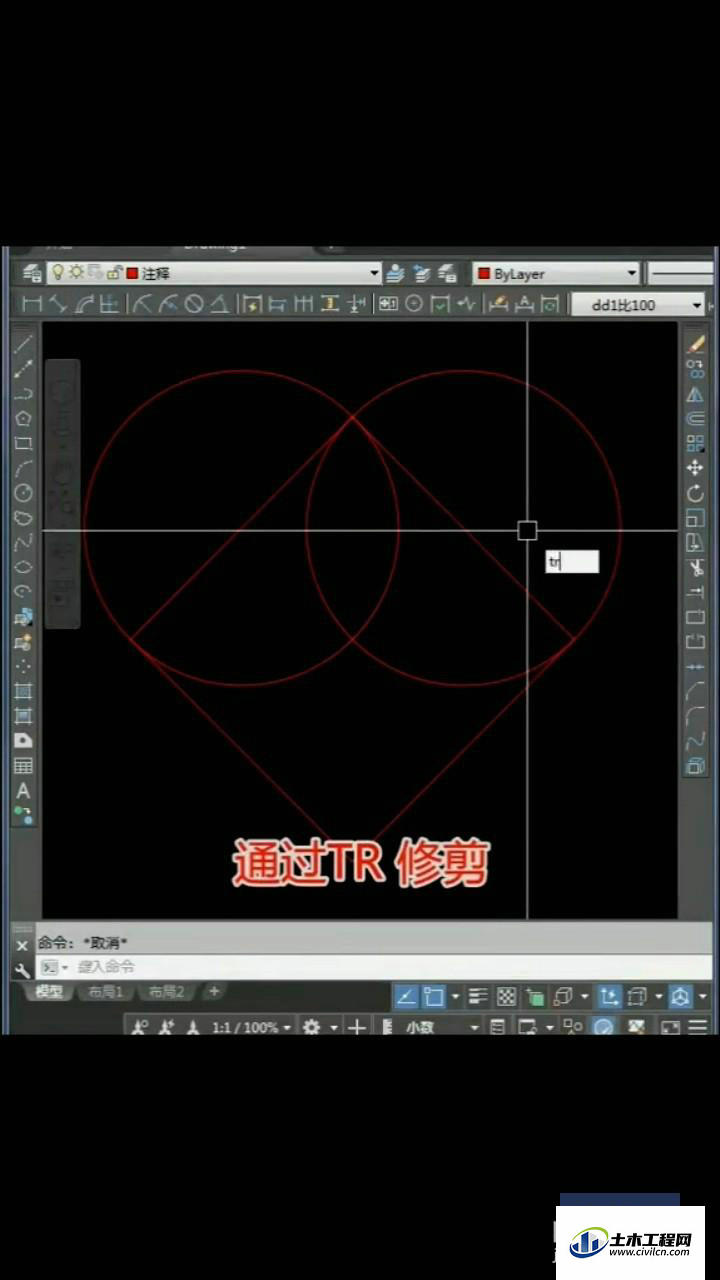
Task: Select the Explode modify tool
Action: coord(696,766)
